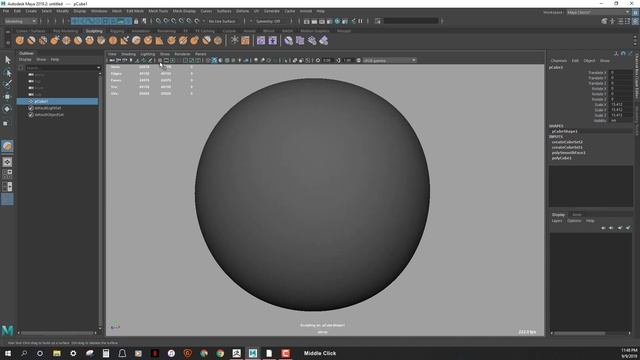Open the Modeling Toolkit sidebar icon

(604, 21)
